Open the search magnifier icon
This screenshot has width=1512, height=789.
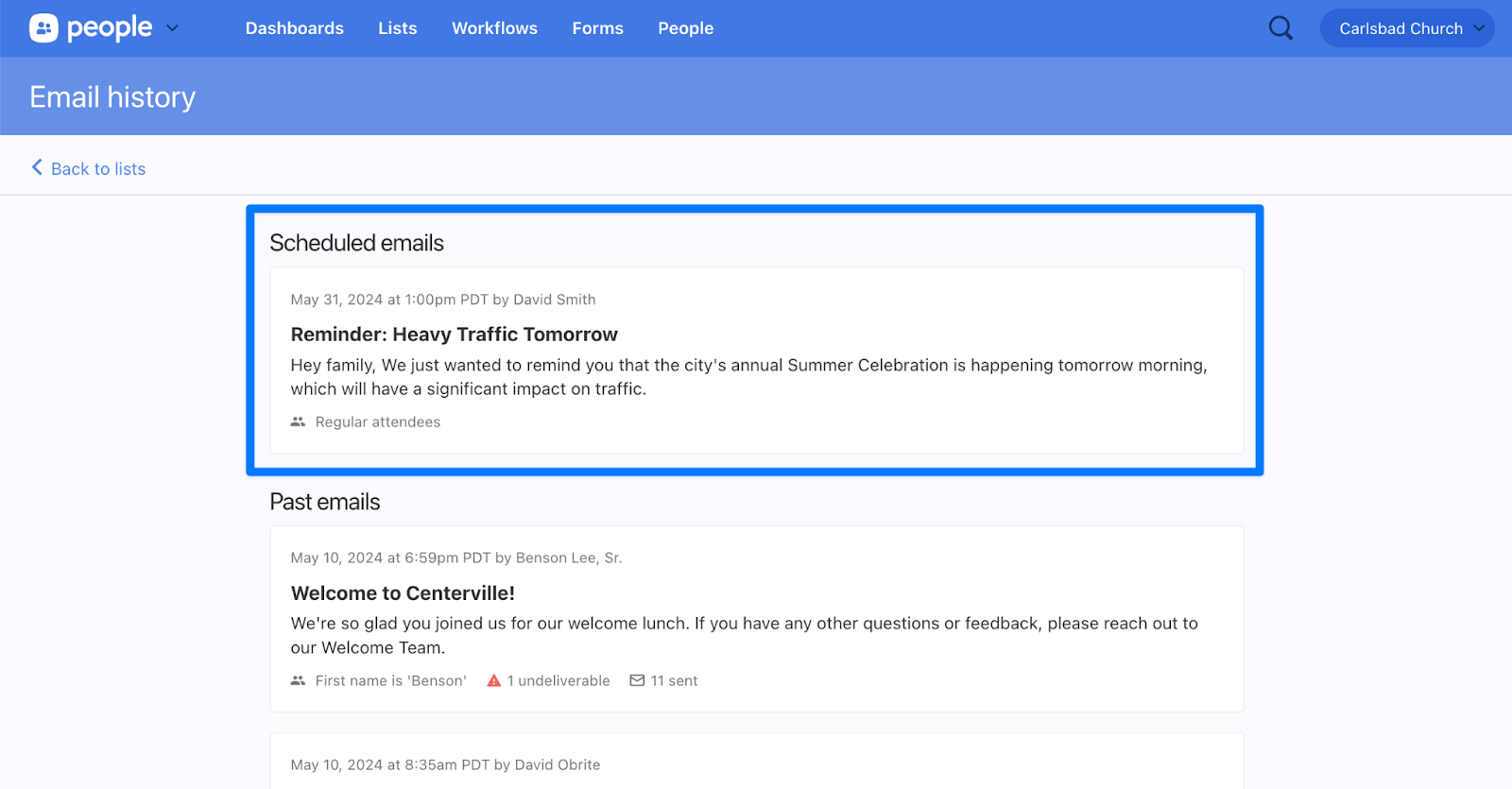(x=1280, y=28)
